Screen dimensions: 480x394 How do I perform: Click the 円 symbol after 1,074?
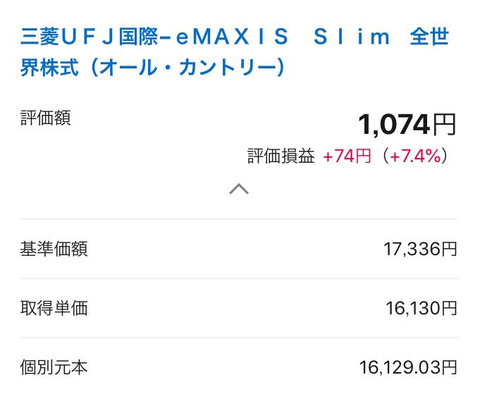[x=444, y=125]
